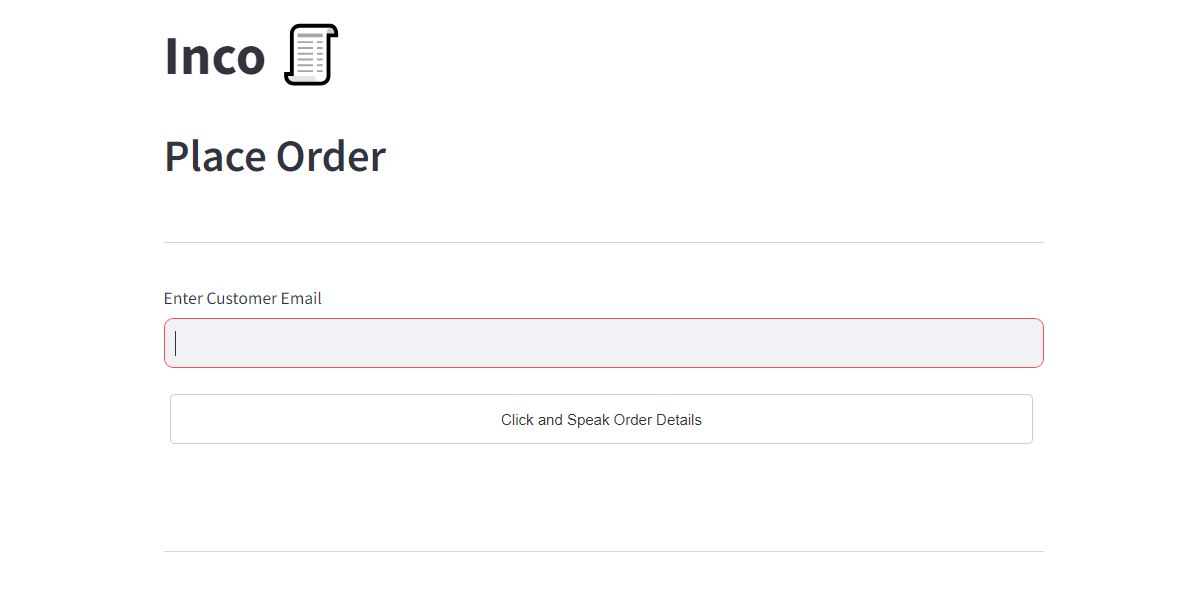Click the word Customer in the label

pyautogui.click(x=242, y=298)
